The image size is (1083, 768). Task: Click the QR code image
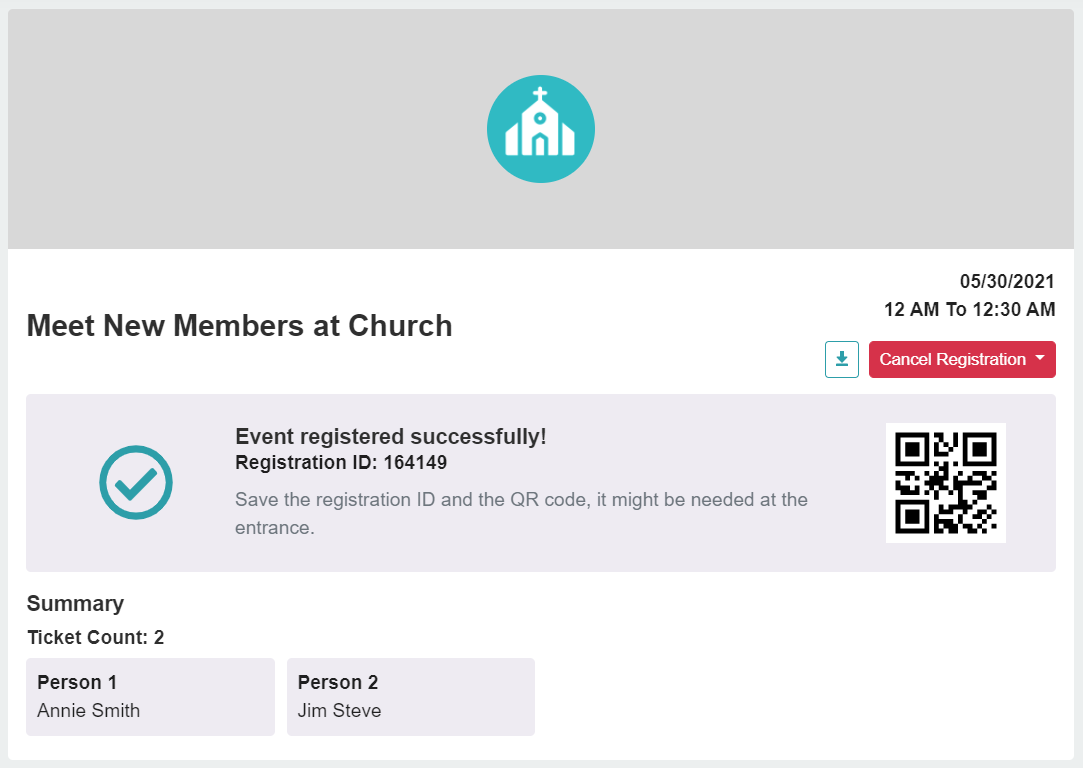946,483
